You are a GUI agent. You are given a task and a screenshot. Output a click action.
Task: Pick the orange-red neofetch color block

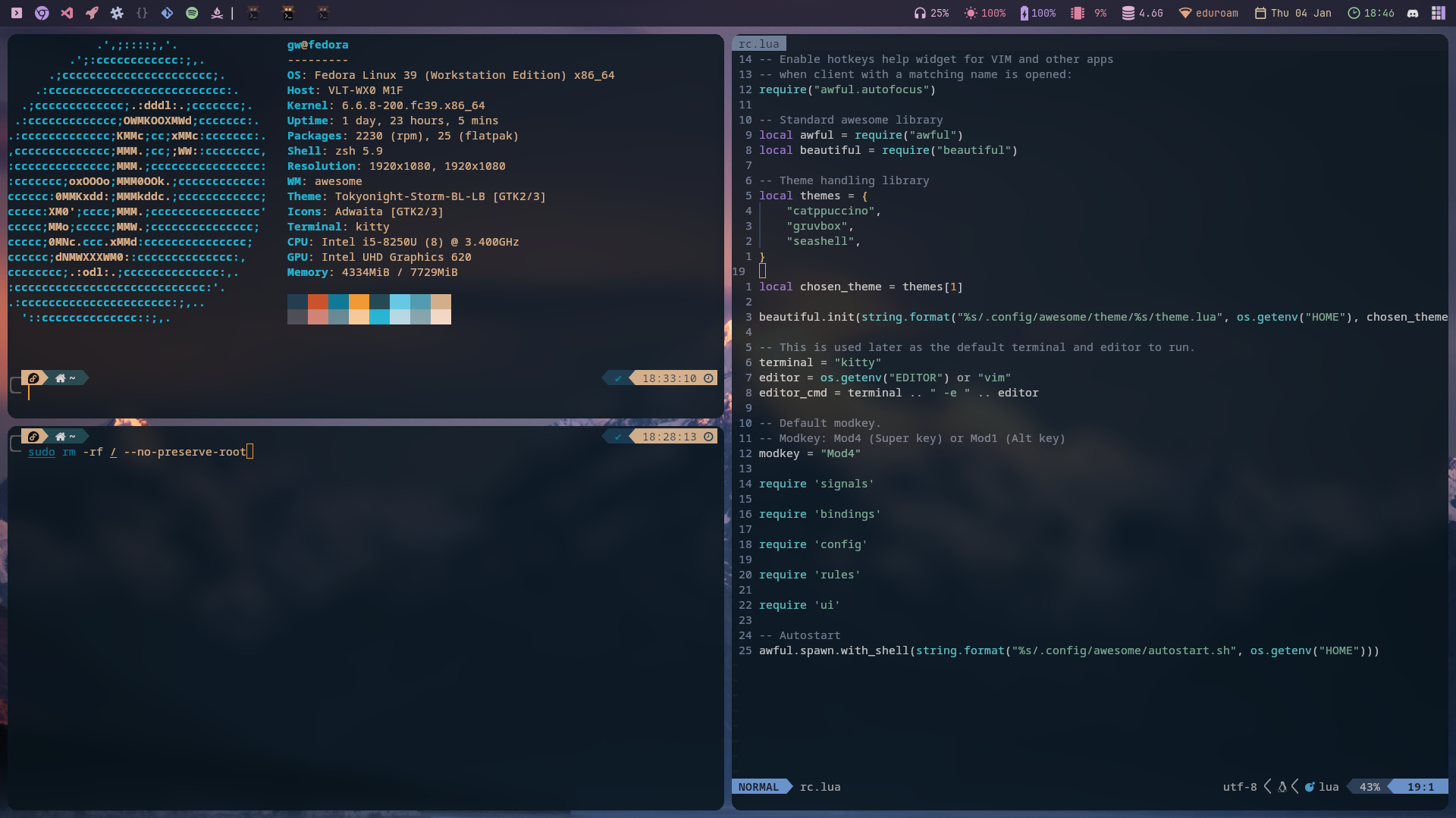coord(318,302)
